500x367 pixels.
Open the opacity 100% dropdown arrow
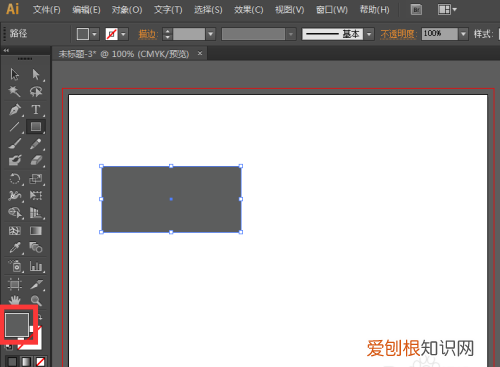pyautogui.click(x=463, y=34)
